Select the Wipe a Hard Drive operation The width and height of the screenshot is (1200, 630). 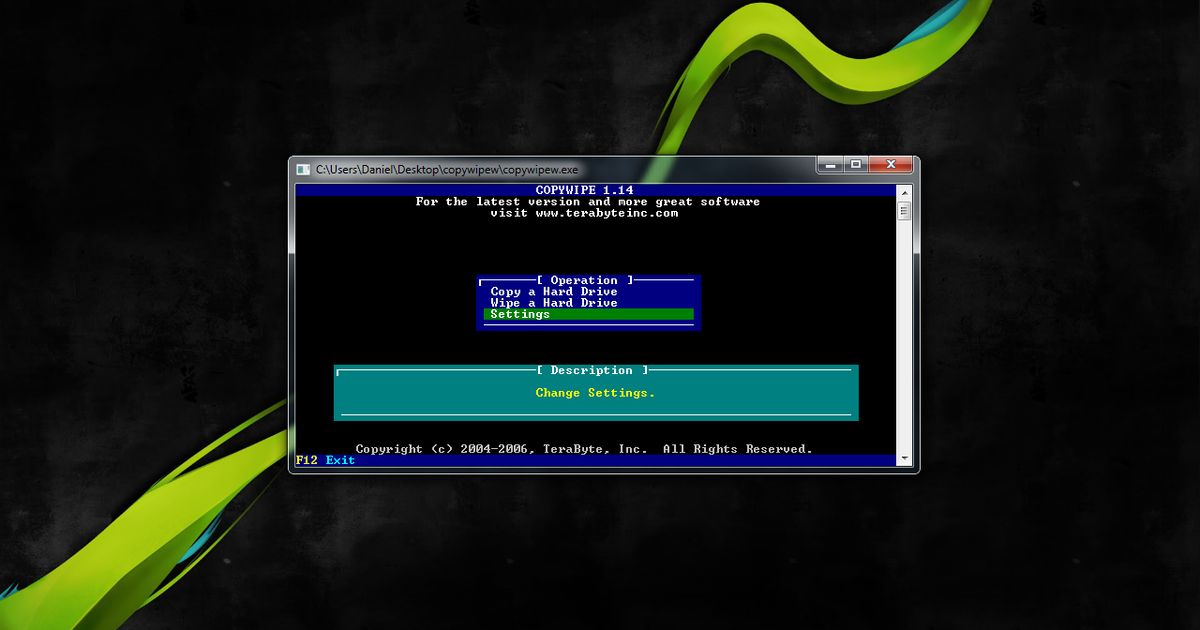tap(552, 302)
